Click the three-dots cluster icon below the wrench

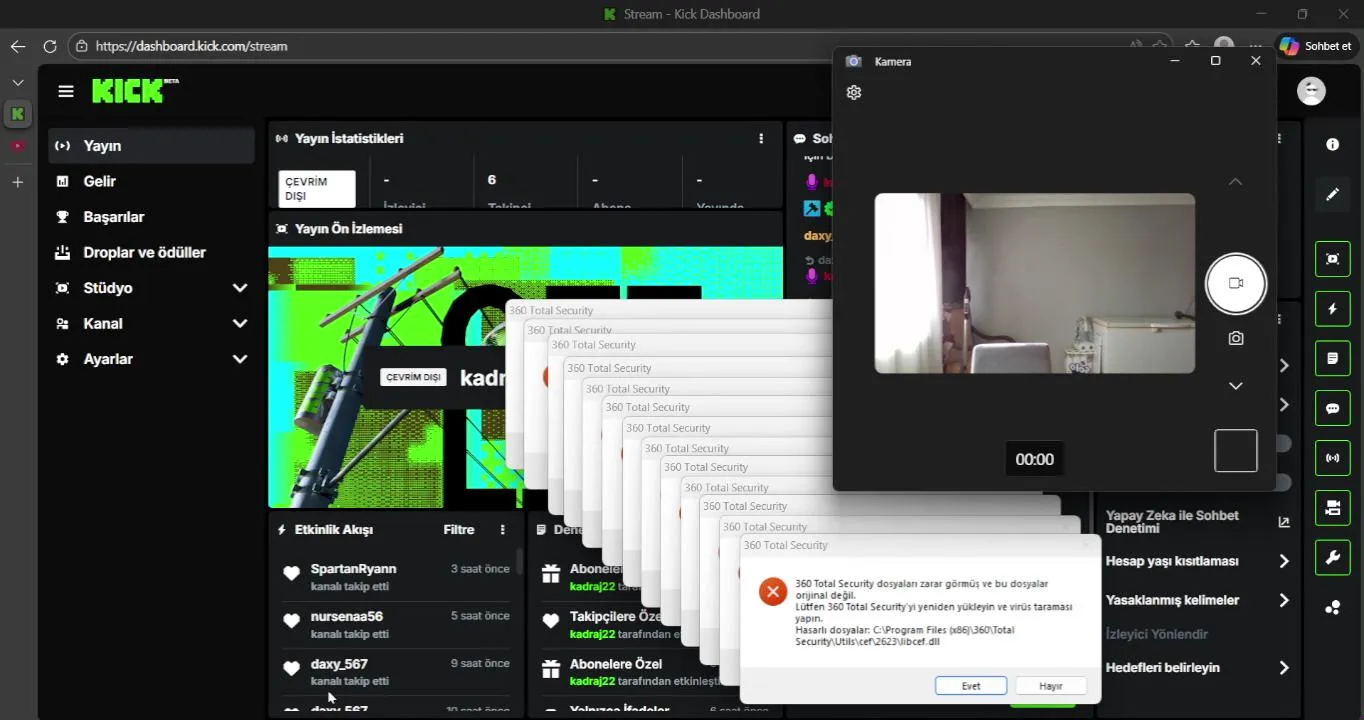pyautogui.click(x=1332, y=607)
